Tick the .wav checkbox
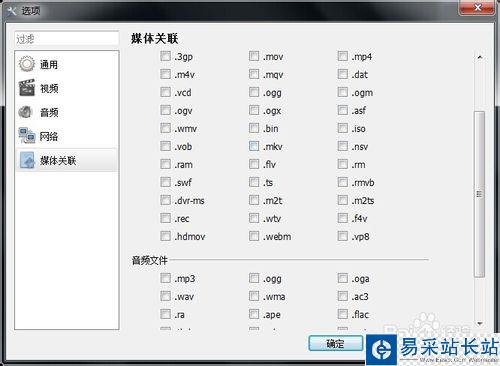500x366 pixels. point(165,296)
